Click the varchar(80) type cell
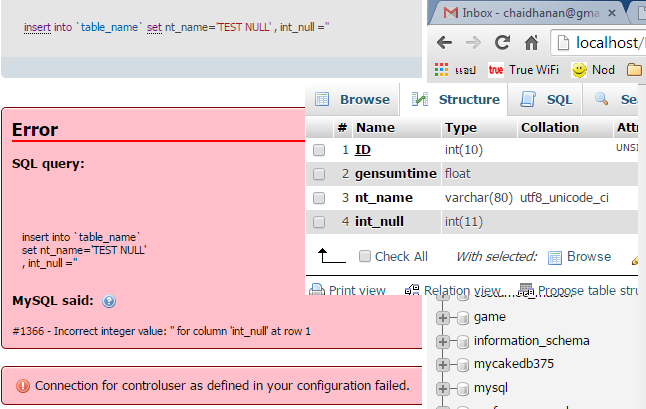The width and height of the screenshot is (646, 409). click(x=479, y=198)
